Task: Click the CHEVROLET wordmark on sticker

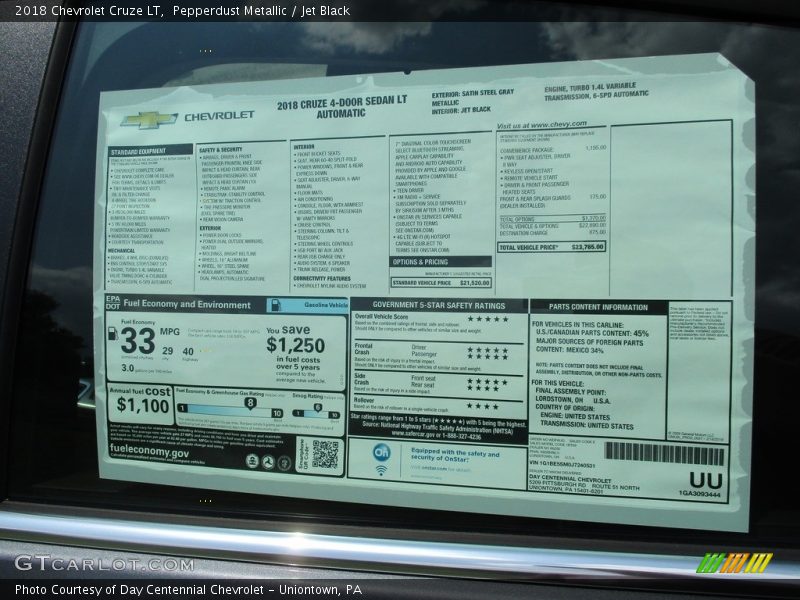Action: (x=219, y=115)
